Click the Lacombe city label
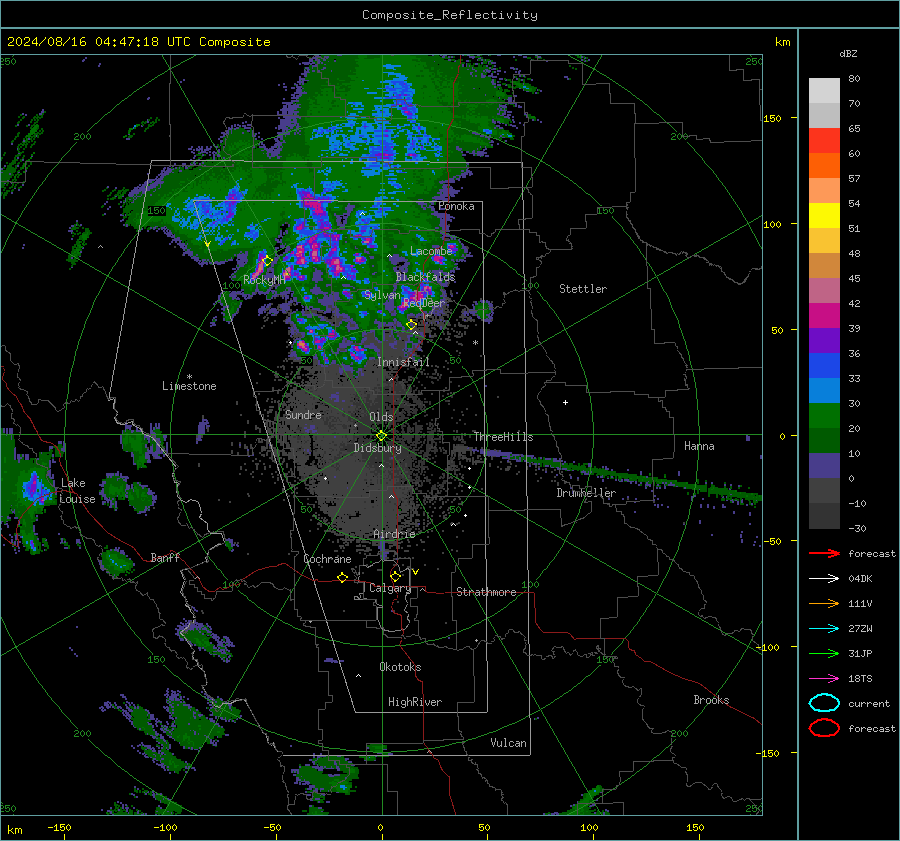This screenshot has width=900, height=841. click(x=431, y=251)
